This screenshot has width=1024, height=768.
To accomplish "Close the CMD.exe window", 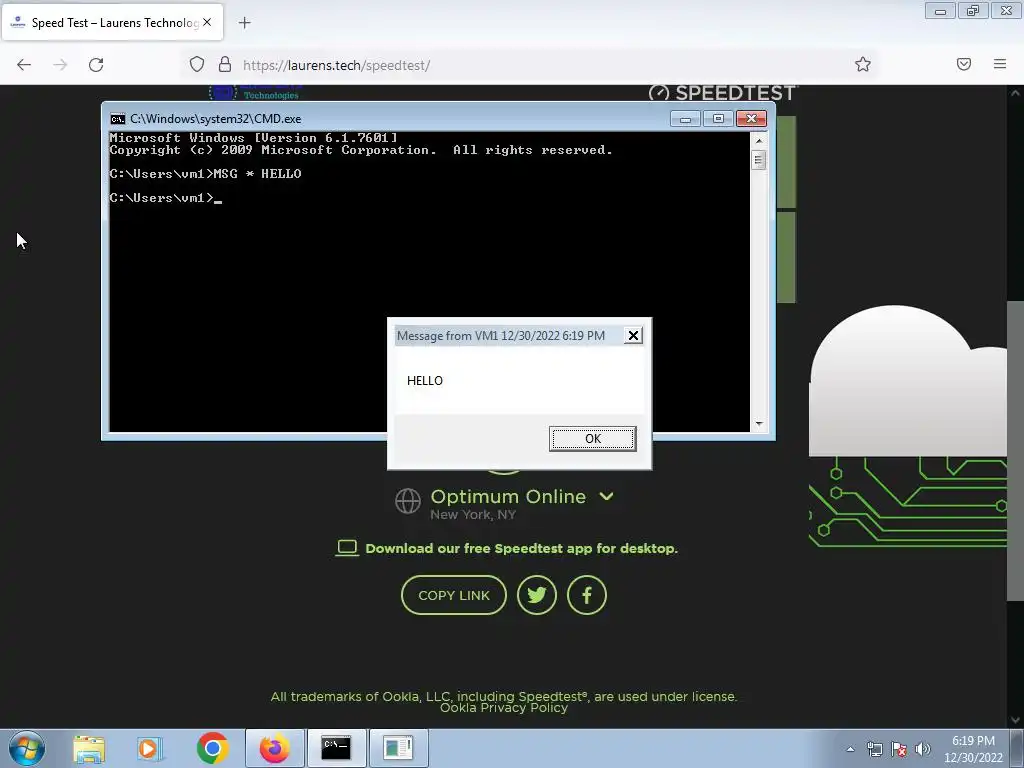I will tap(751, 119).
